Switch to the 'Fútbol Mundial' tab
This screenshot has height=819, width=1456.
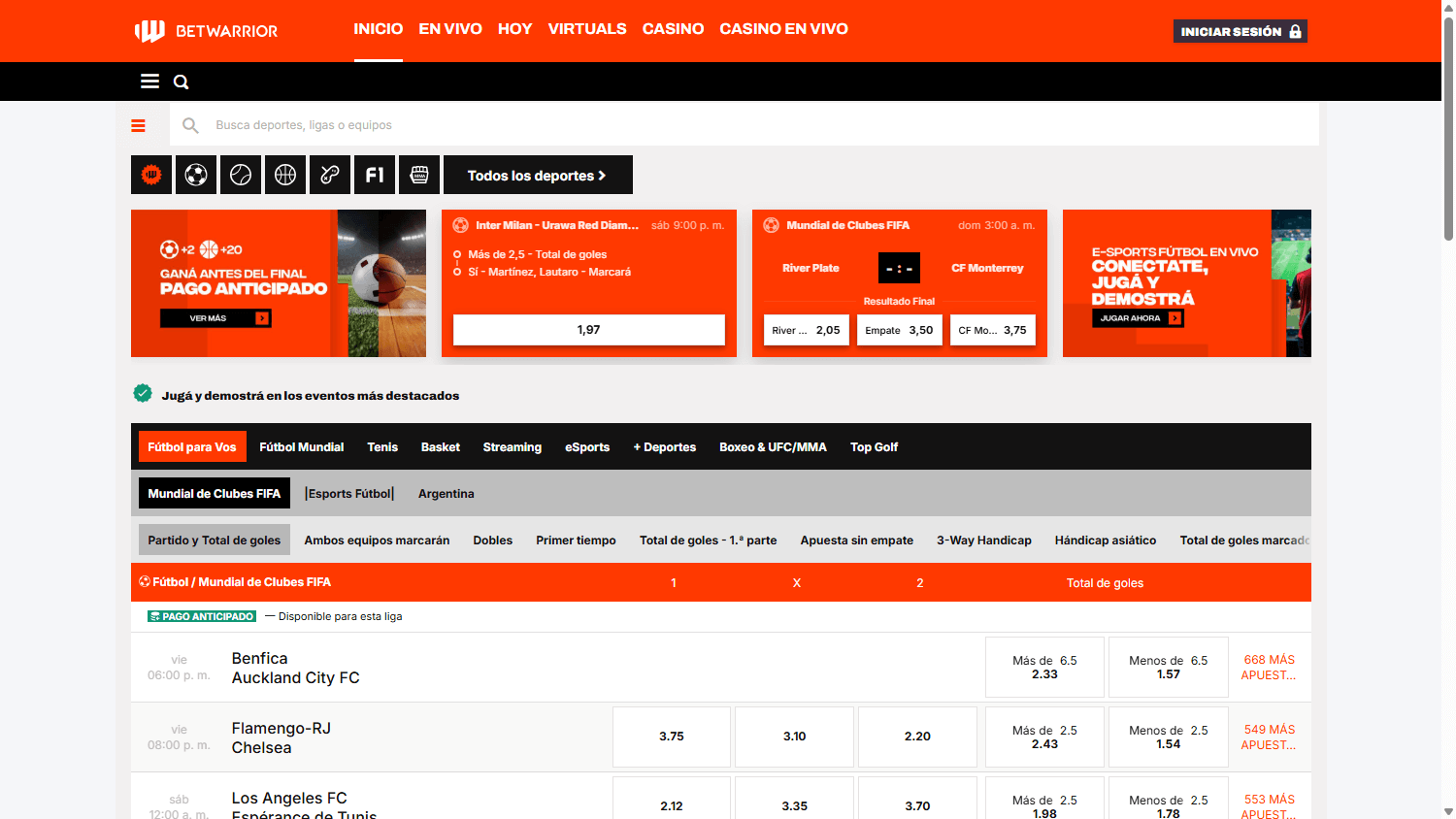pyautogui.click(x=302, y=446)
